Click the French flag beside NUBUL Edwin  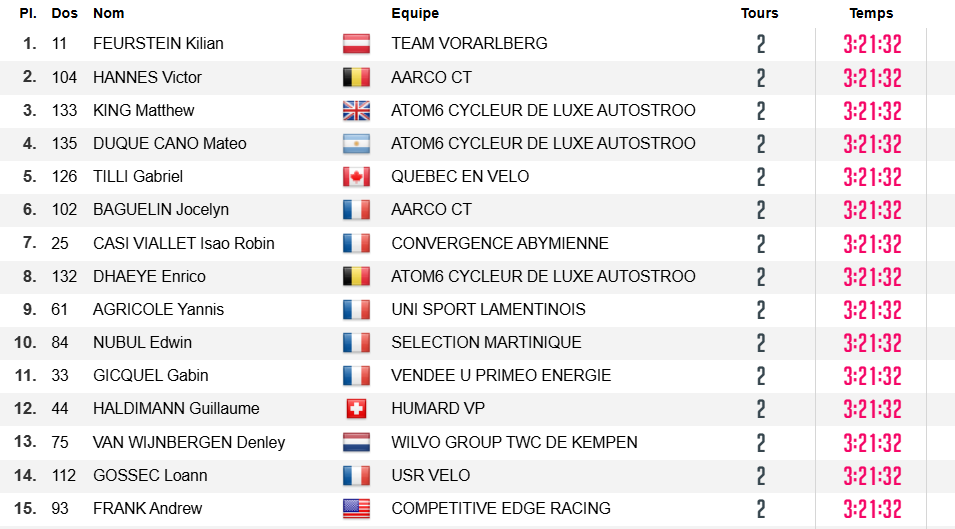point(356,343)
